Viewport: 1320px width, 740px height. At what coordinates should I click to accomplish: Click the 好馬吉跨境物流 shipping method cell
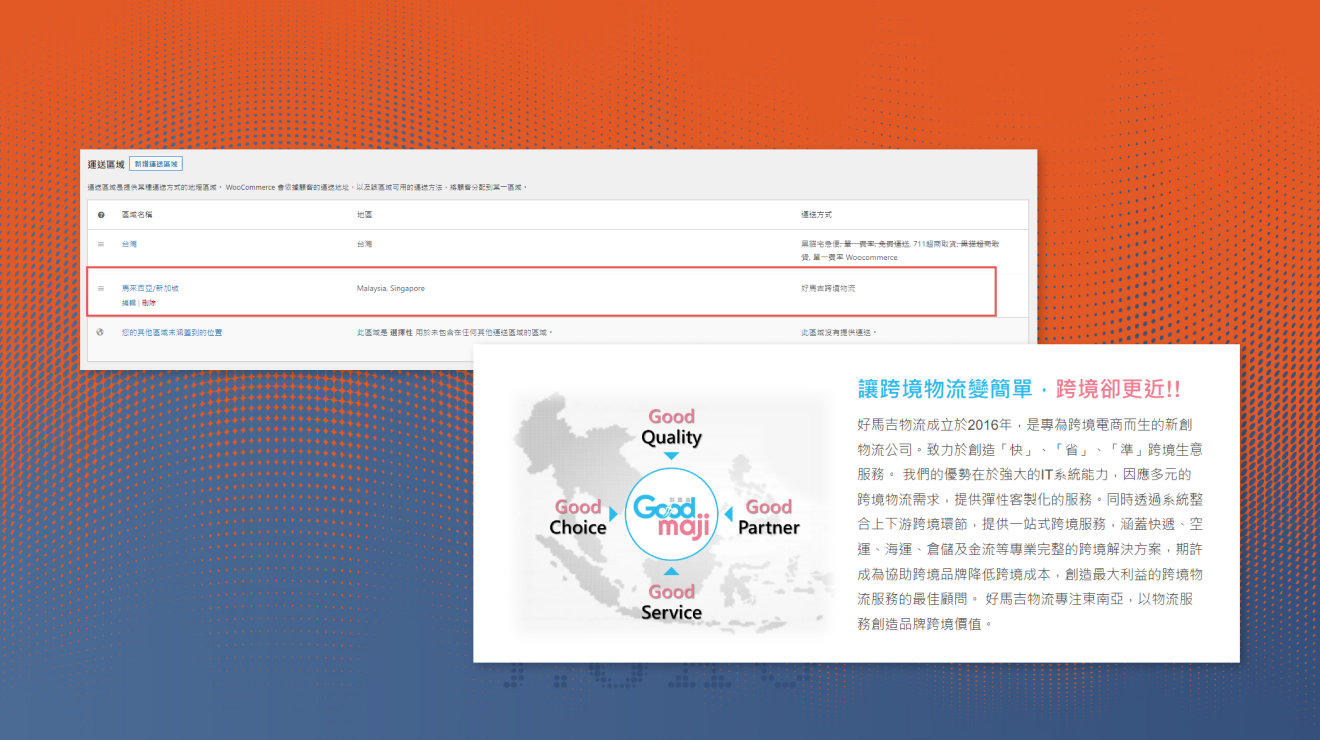coord(828,288)
